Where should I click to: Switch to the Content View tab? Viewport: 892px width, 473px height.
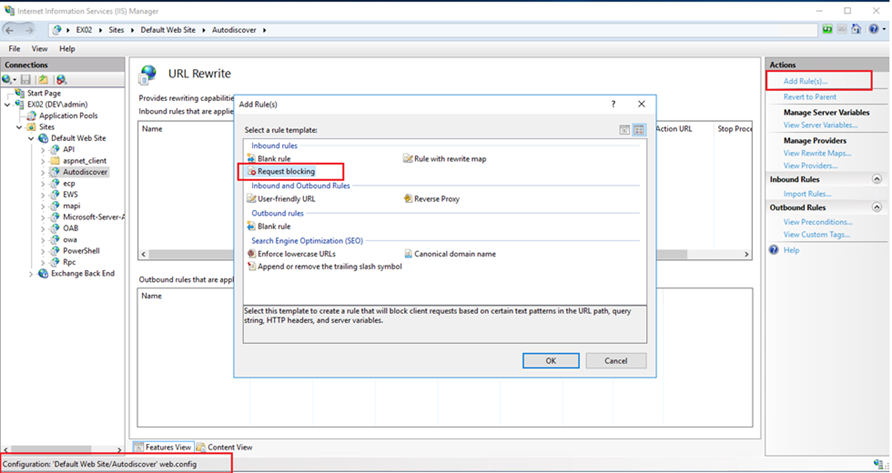(x=230, y=447)
